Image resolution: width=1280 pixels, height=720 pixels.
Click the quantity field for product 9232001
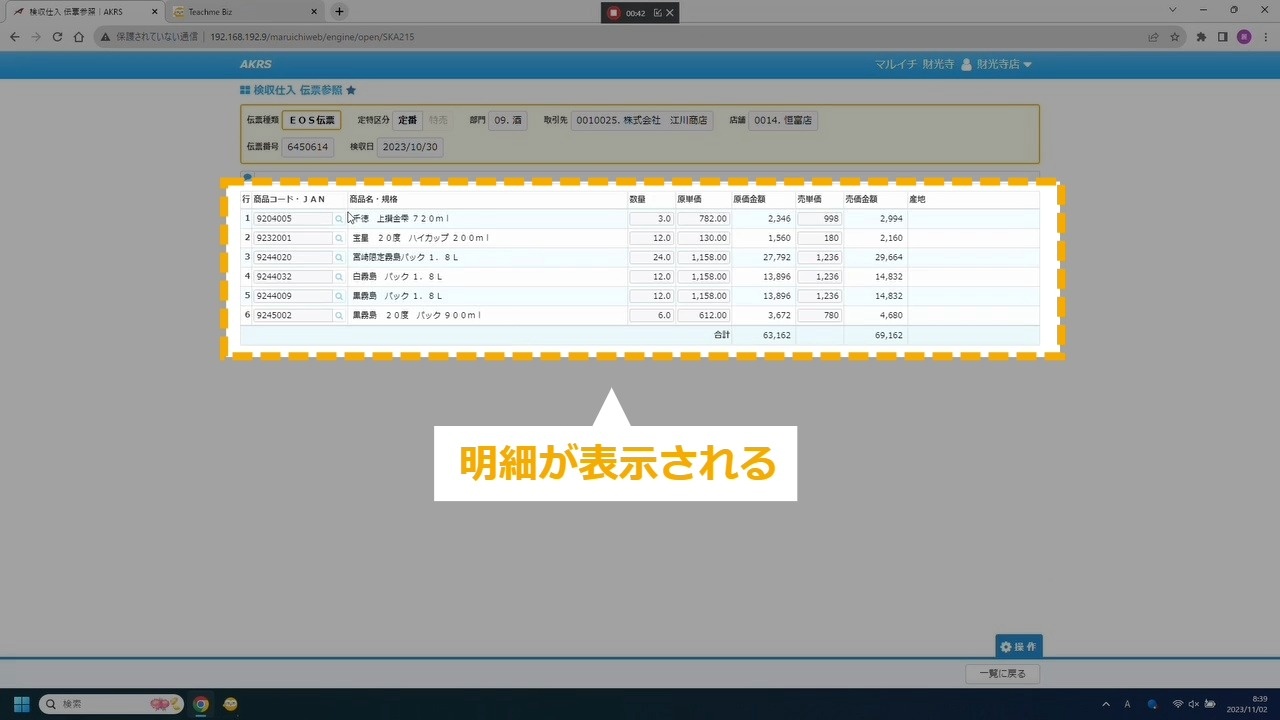point(650,238)
